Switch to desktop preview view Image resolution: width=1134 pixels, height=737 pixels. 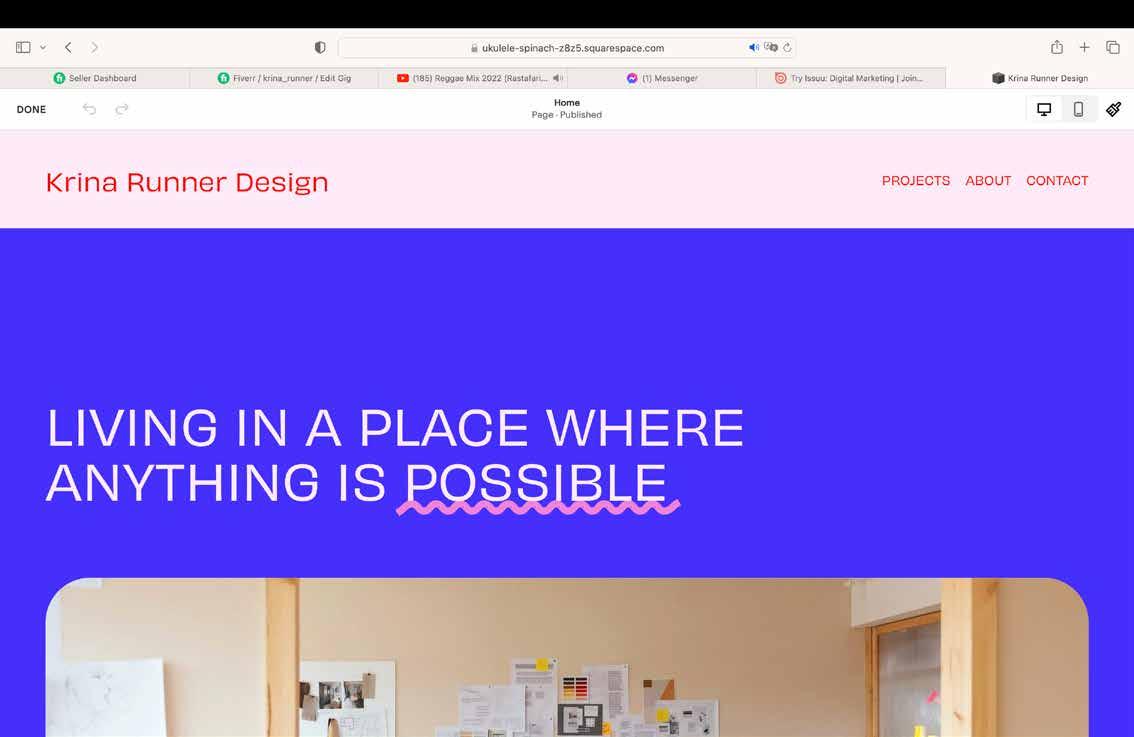[1044, 109]
